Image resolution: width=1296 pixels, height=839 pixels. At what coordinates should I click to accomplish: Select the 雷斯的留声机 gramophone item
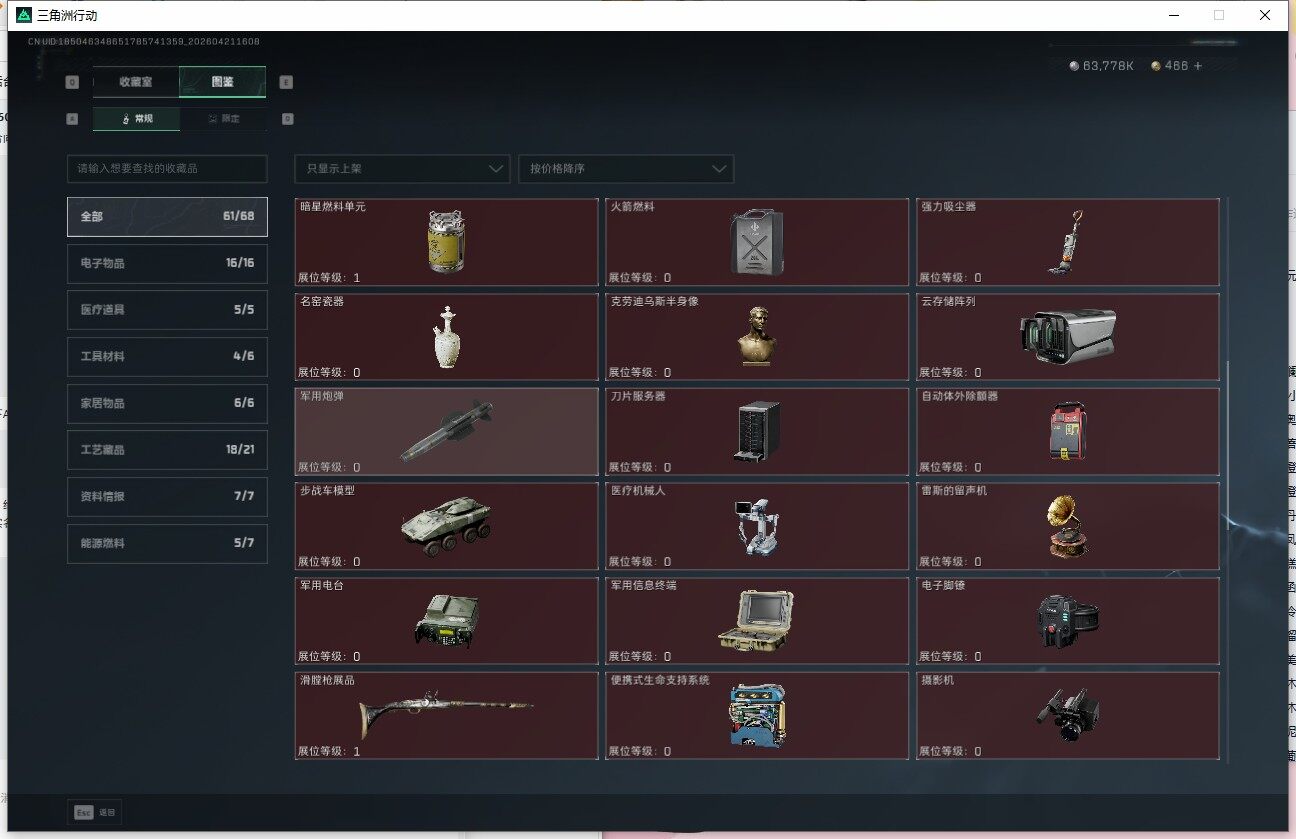tap(1067, 526)
